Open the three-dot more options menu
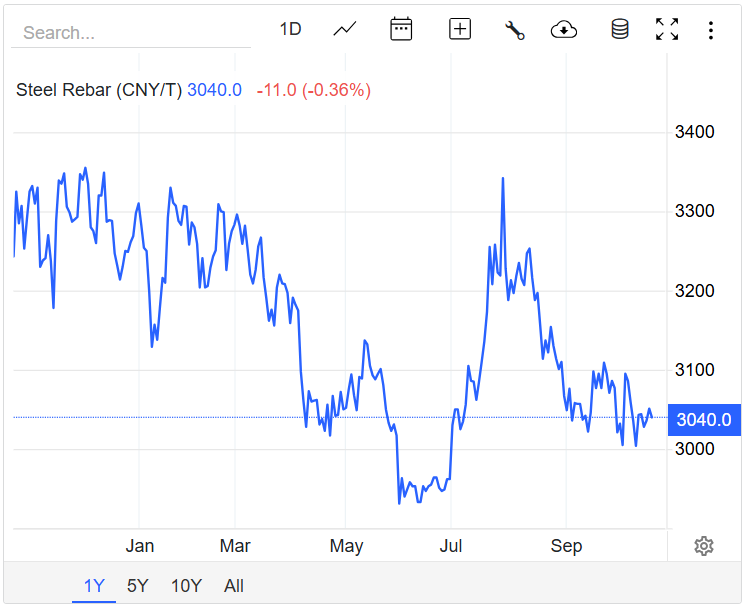 (711, 30)
